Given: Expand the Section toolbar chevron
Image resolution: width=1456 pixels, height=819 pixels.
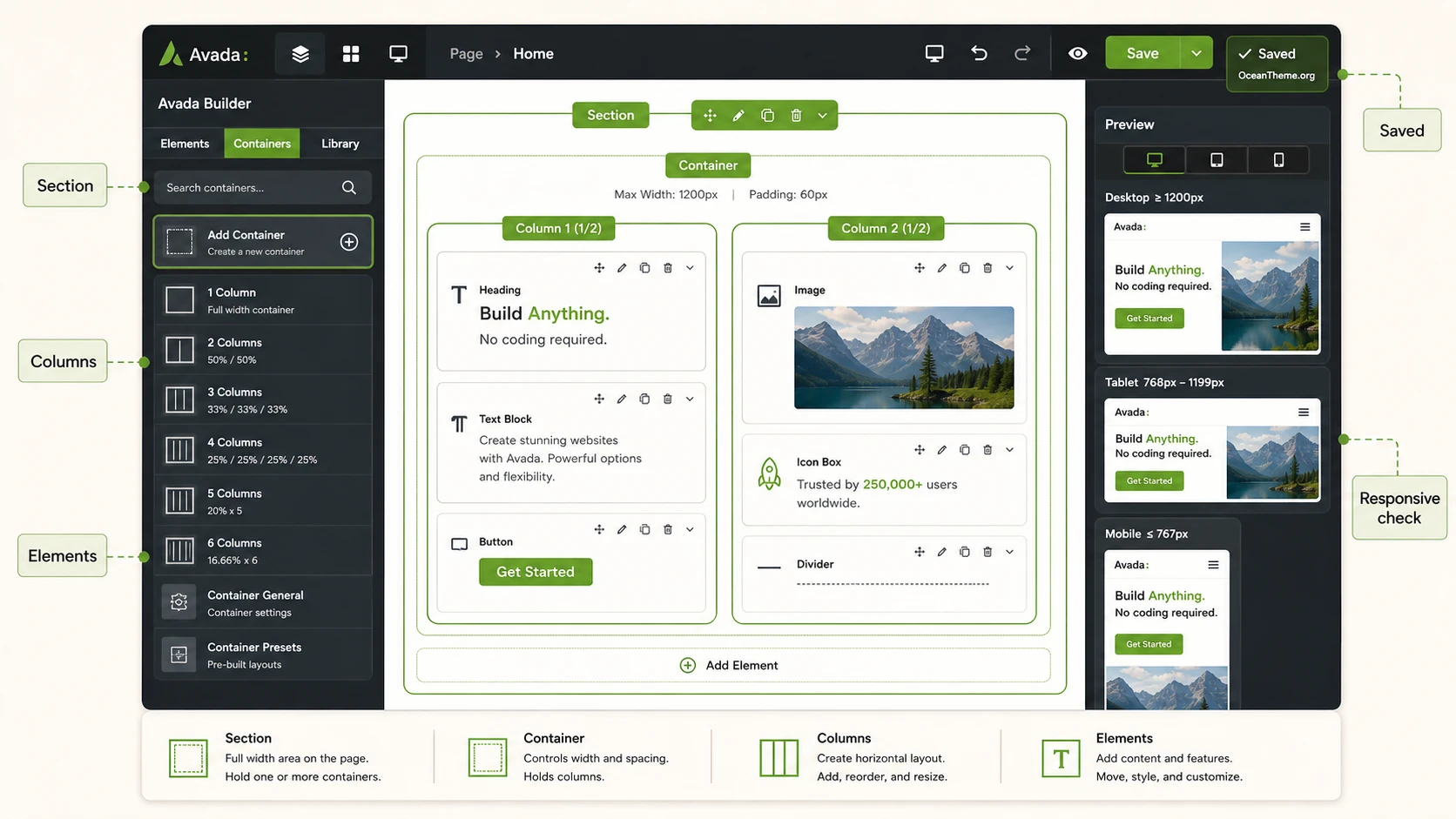Looking at the screenshot, I should pos(822,116).
